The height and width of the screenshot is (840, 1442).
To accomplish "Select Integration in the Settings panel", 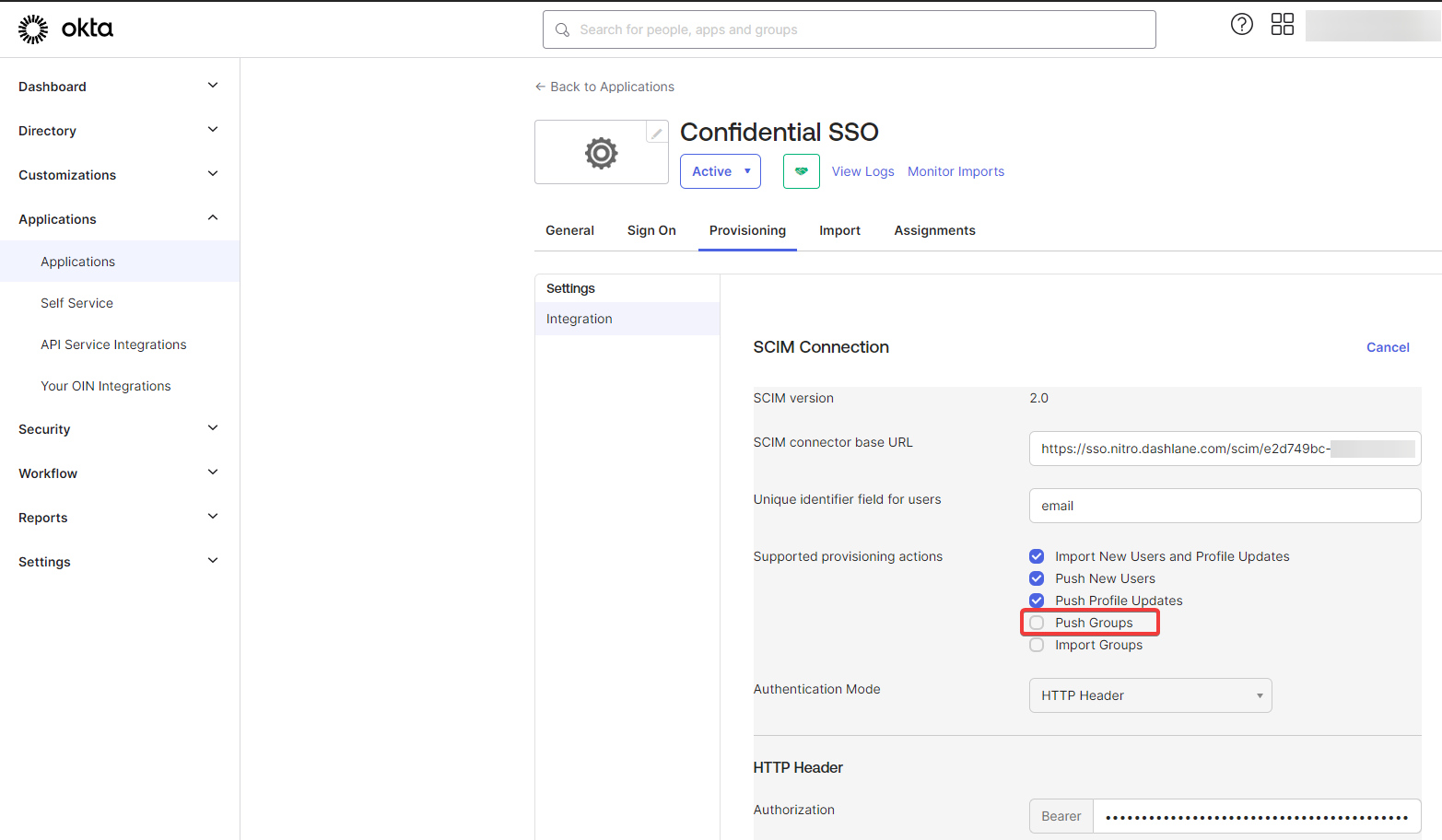I will [x=579, y=319].
